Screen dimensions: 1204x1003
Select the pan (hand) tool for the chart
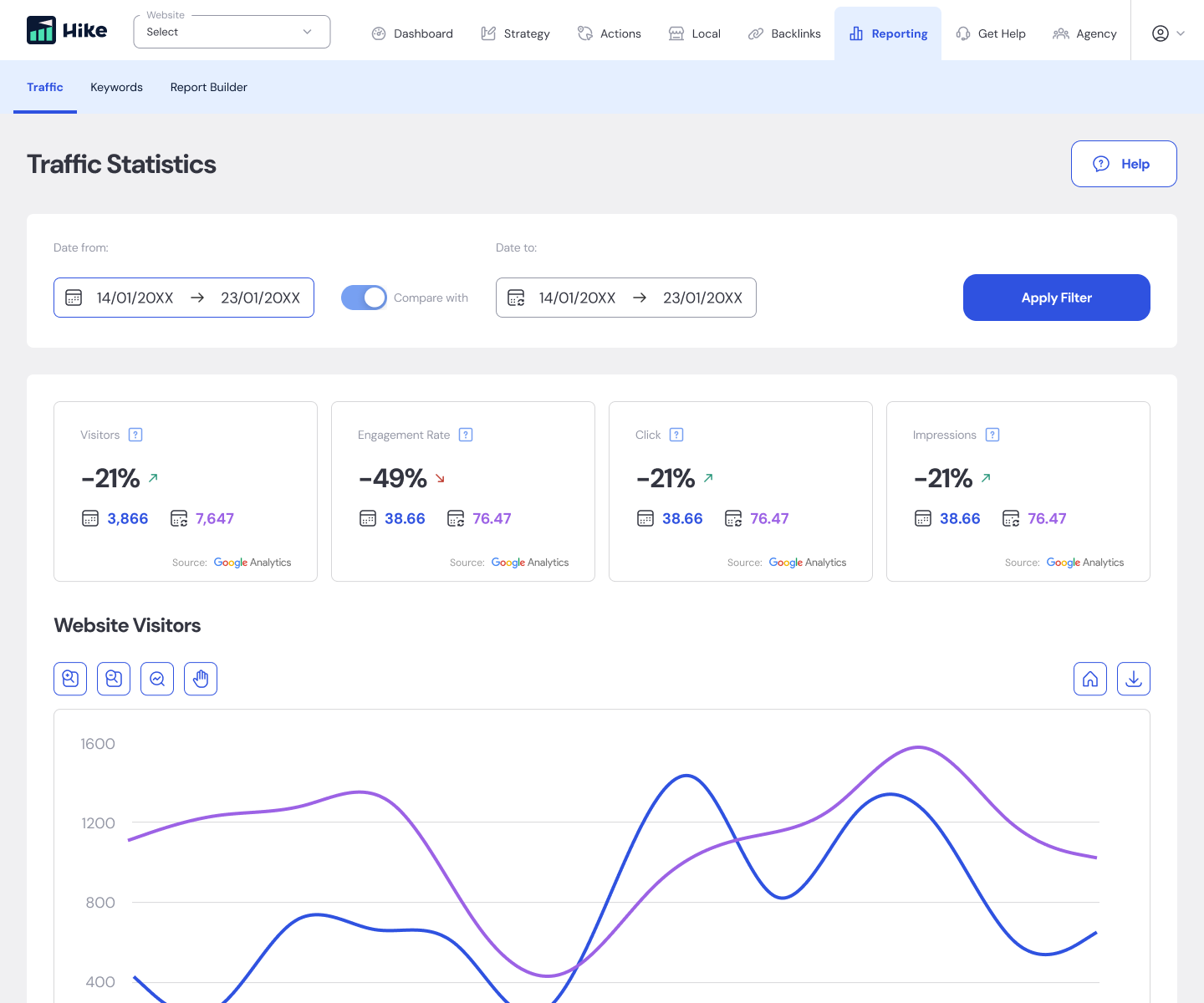(x=201, y=679)
